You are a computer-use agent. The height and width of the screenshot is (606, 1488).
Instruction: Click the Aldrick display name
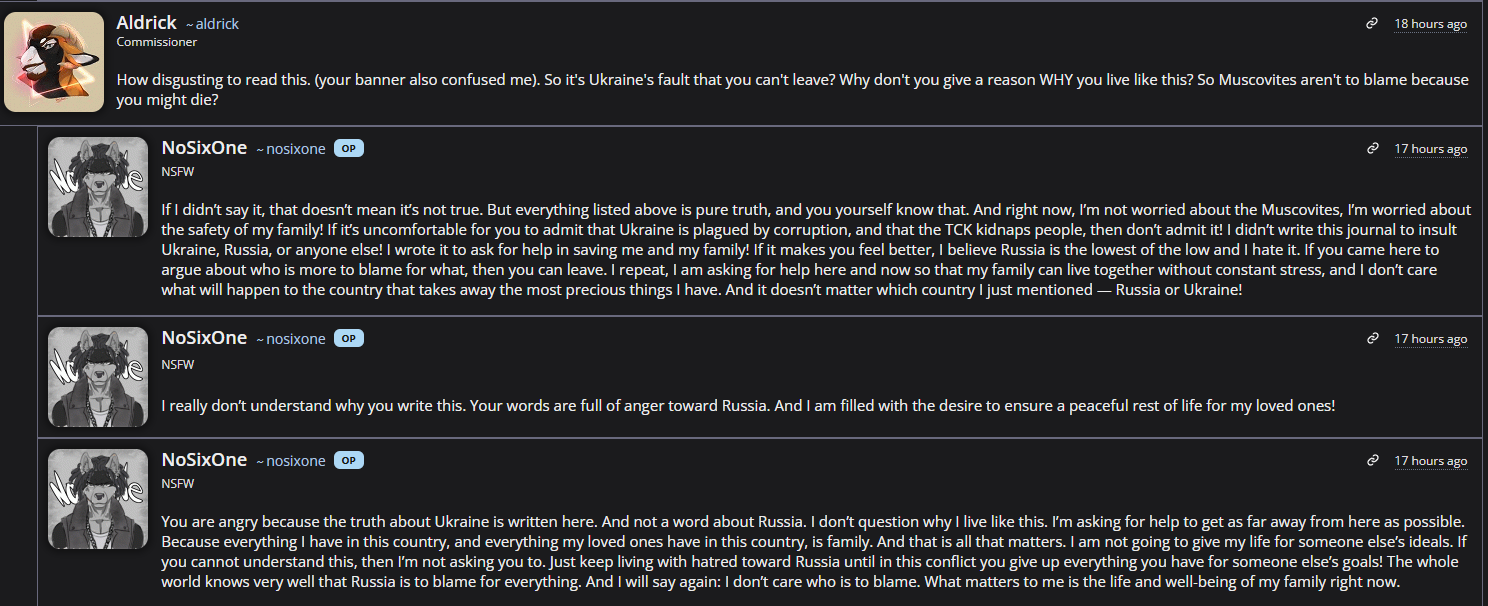[x=146, y=22]
